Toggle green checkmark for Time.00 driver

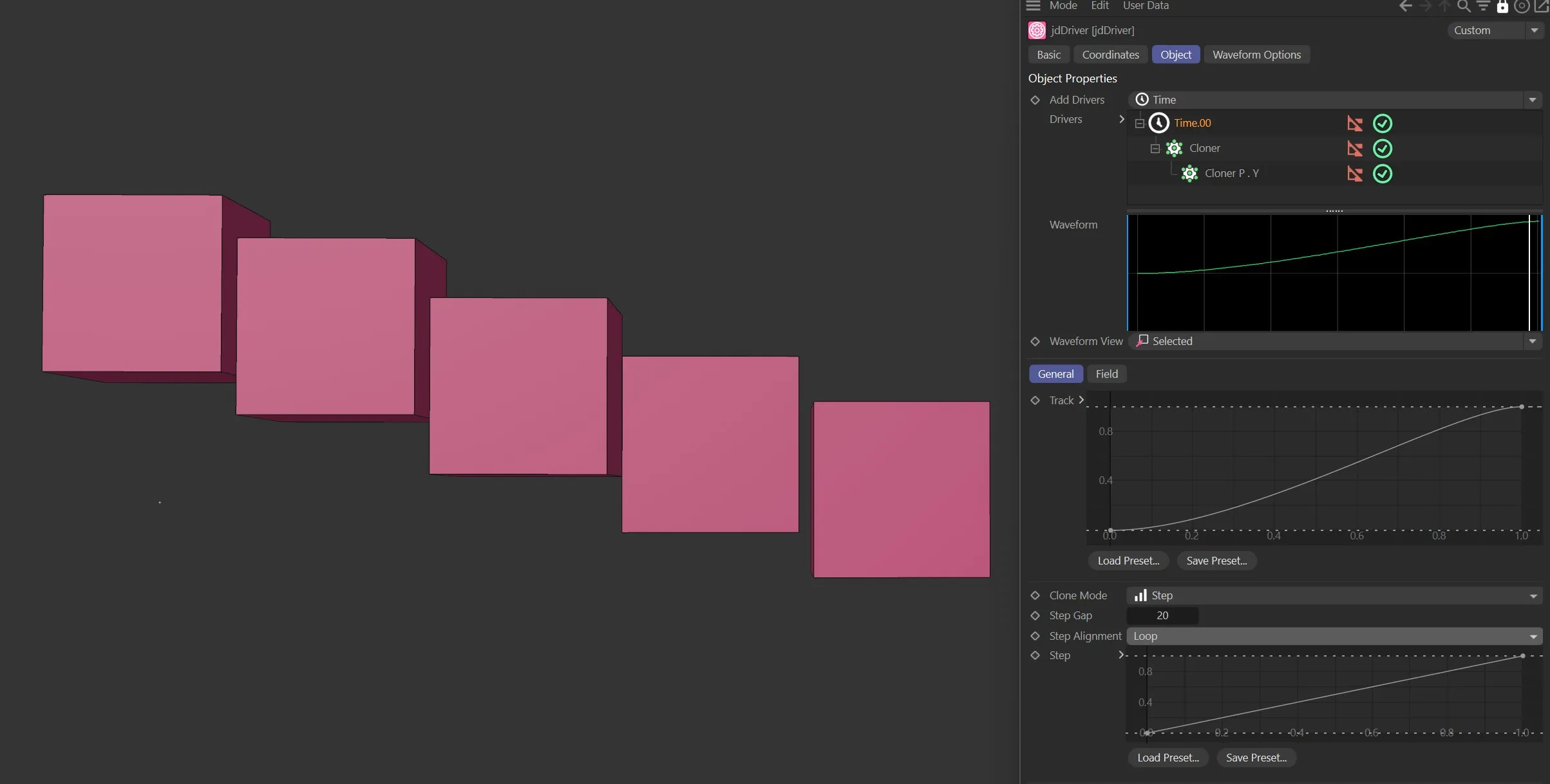(x=1383, y=124)
